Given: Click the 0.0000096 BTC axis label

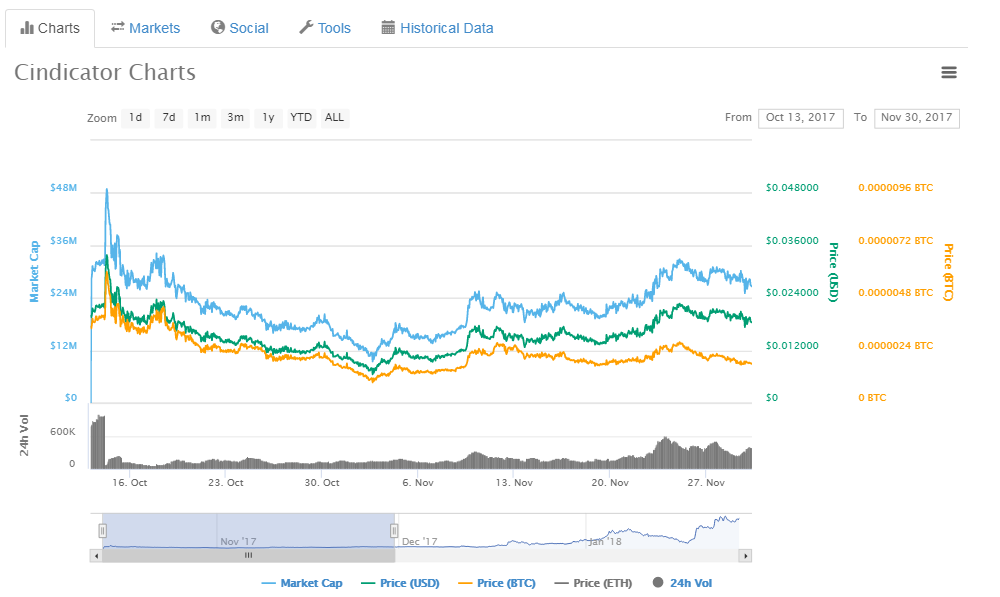Looking at the screenshot, I should click(895, 188).
